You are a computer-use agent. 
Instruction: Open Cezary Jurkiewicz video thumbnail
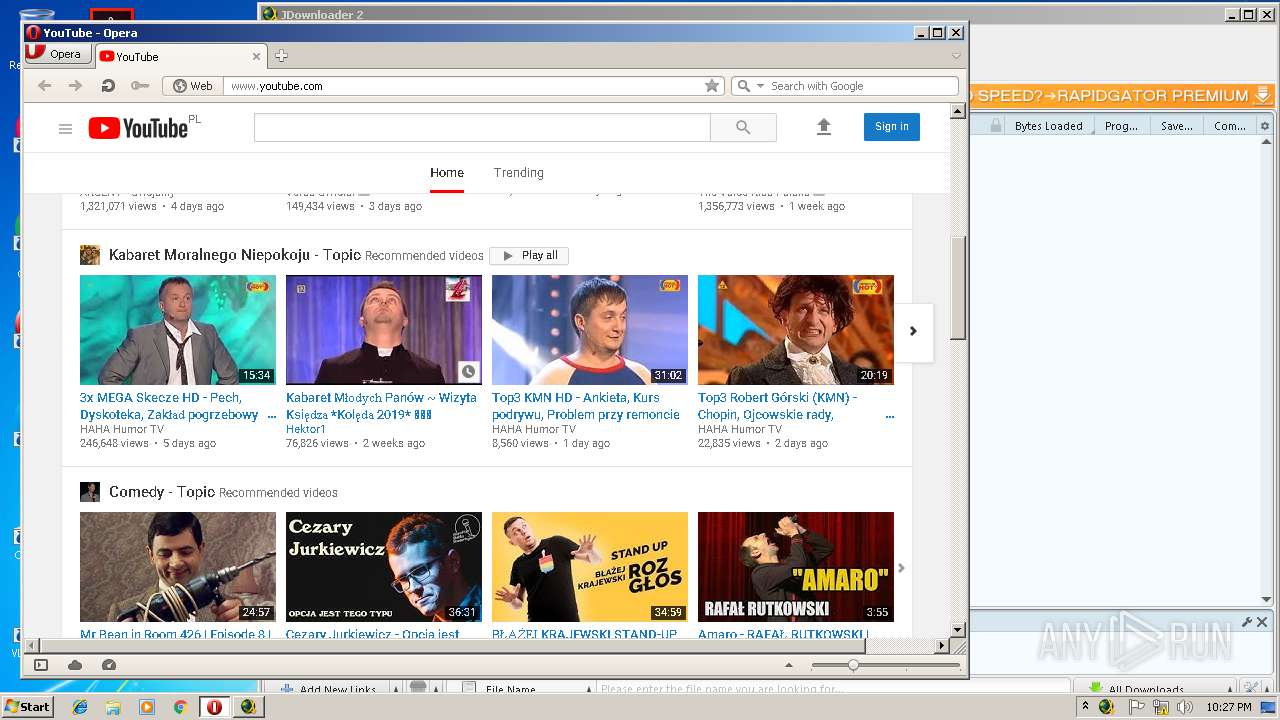coord(384,567)
